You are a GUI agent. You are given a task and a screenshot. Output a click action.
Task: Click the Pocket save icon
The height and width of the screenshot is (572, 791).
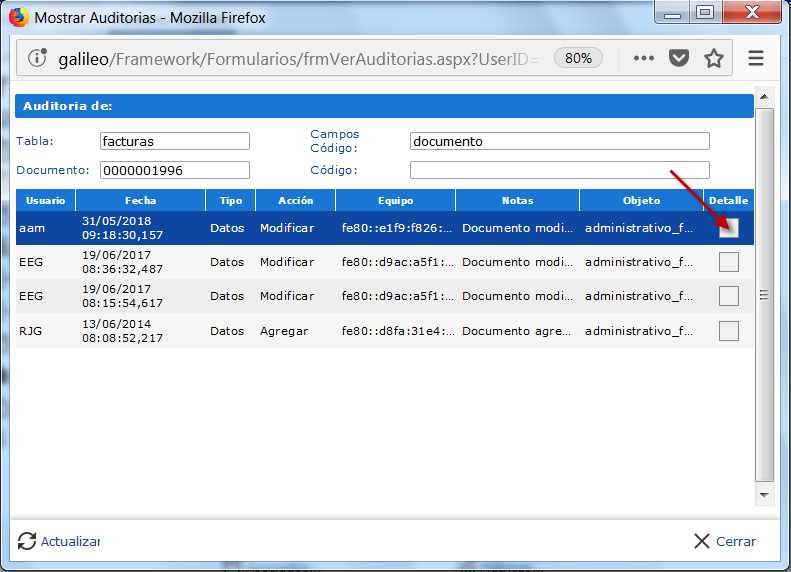679,59
